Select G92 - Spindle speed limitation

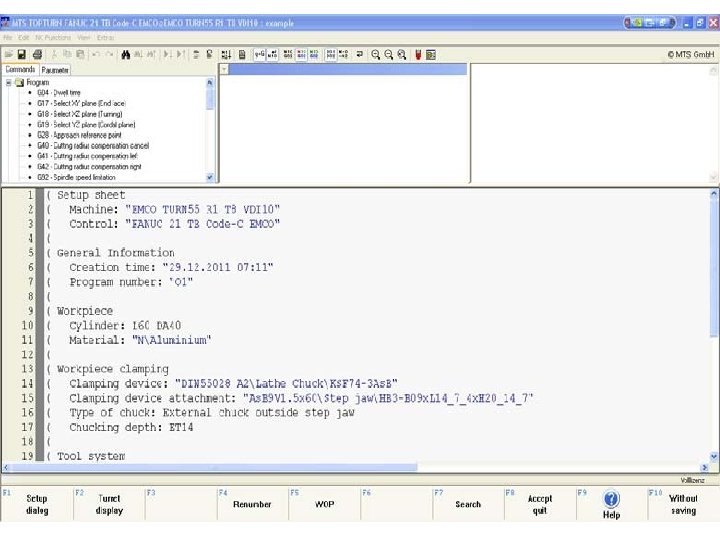point(77,177)
